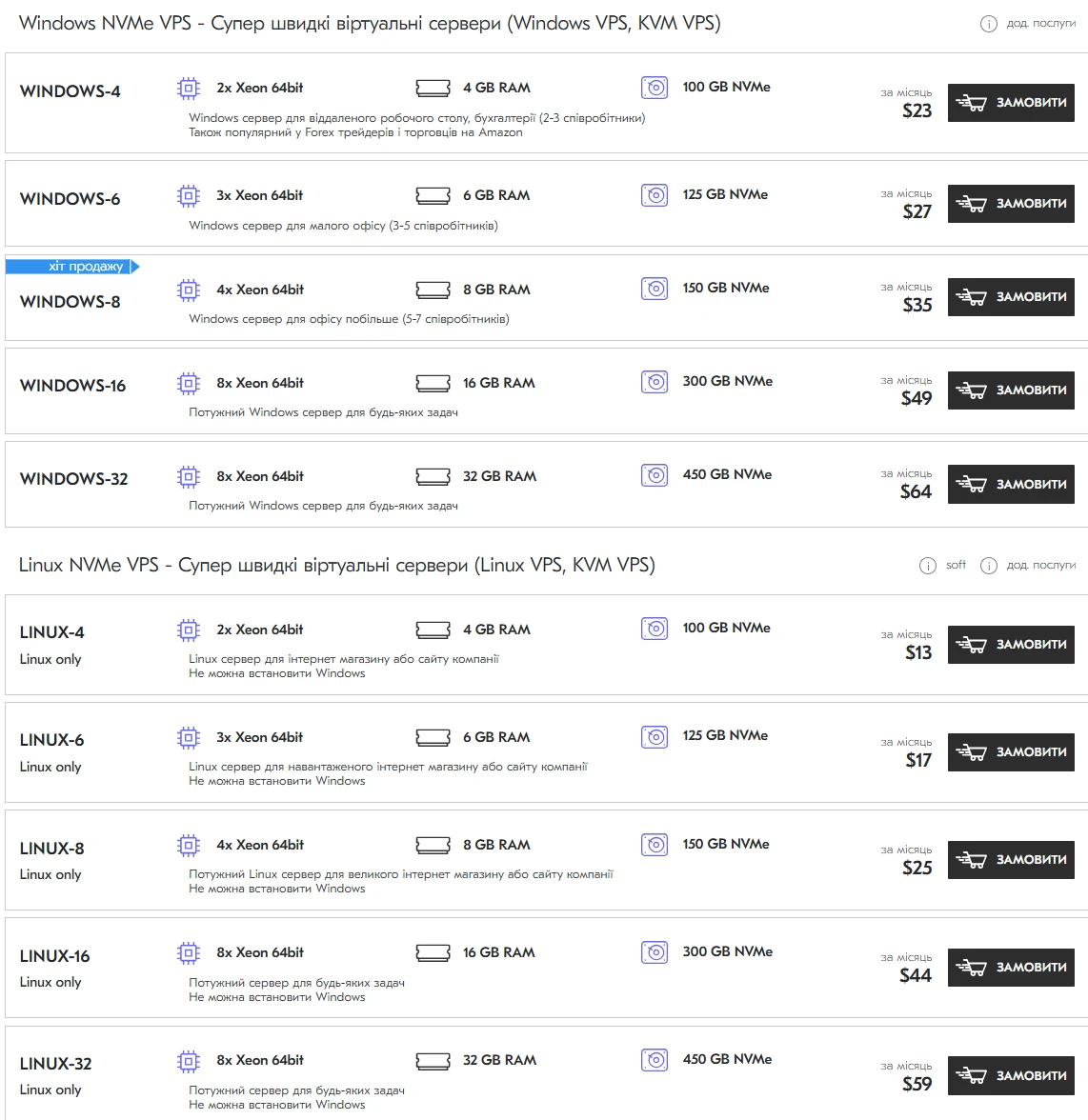Click the info icon in the Windows VPS header
The width and height of the screenshot is (1088, 1120).
pyautogui.click(x=989, y=24)
